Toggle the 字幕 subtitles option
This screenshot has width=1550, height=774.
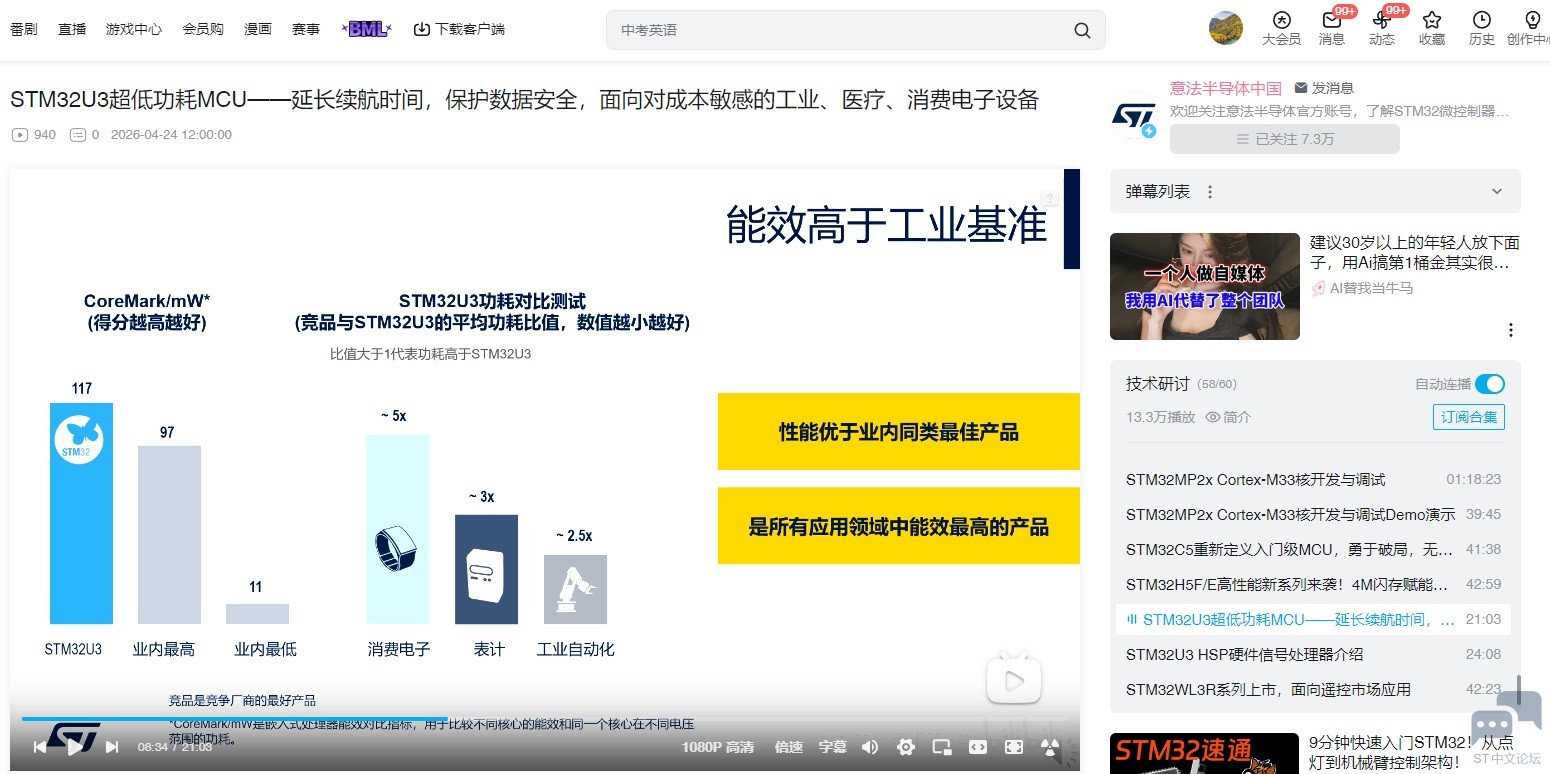click(833, 747)
